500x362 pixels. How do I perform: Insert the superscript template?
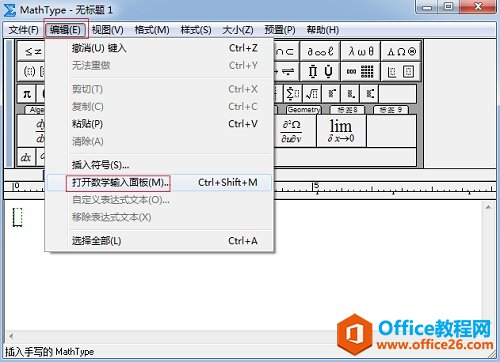point(331,94)
